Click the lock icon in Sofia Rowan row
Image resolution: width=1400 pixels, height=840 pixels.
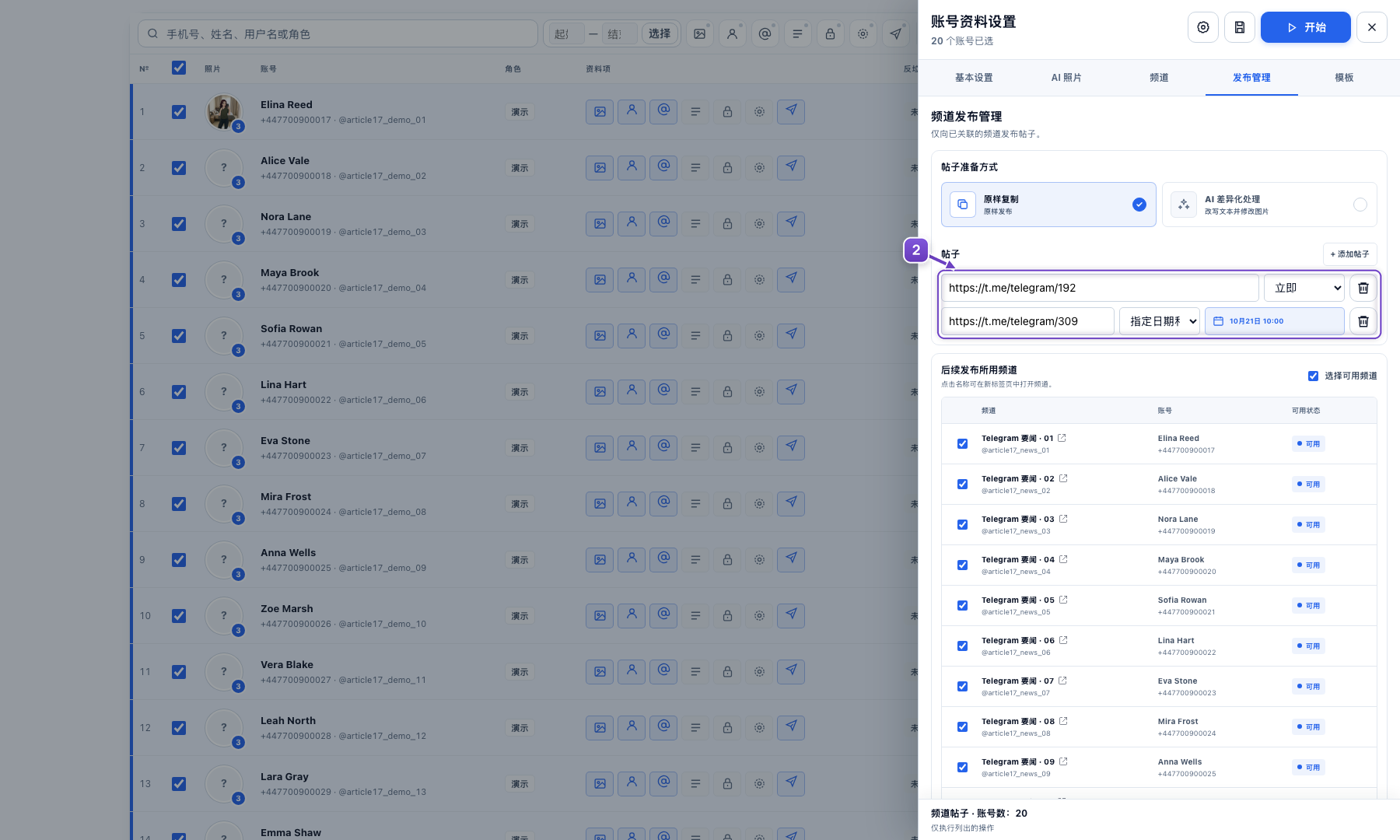click(727, 336)
